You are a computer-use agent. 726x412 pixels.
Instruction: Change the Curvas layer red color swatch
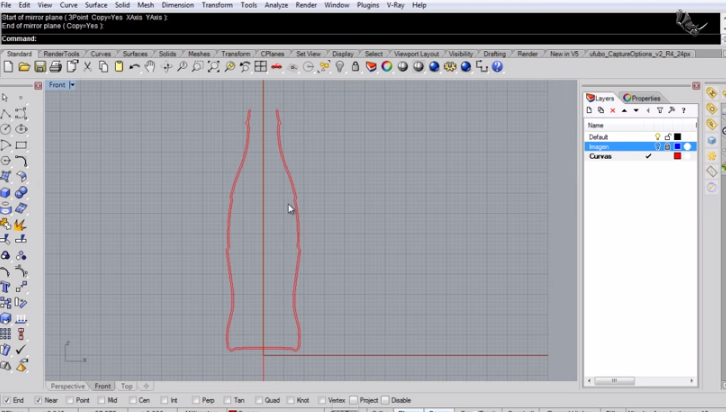677,156
